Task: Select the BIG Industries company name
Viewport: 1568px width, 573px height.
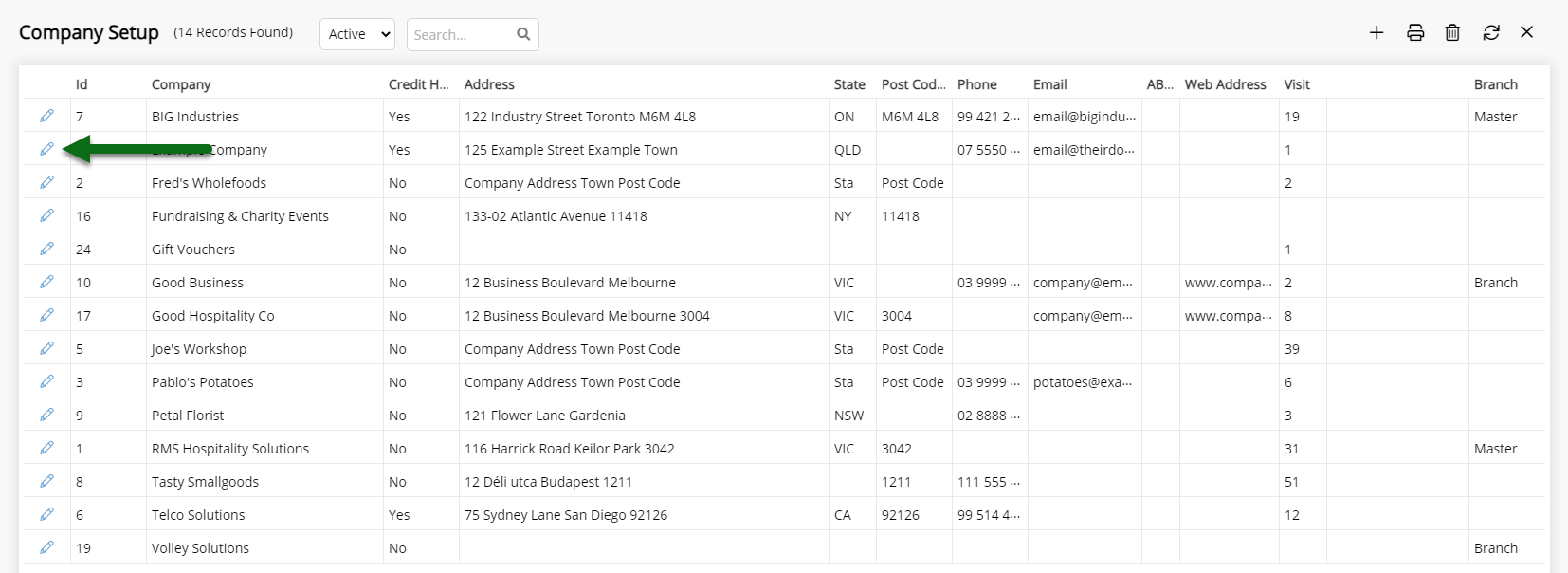Action: coord(195,117)
